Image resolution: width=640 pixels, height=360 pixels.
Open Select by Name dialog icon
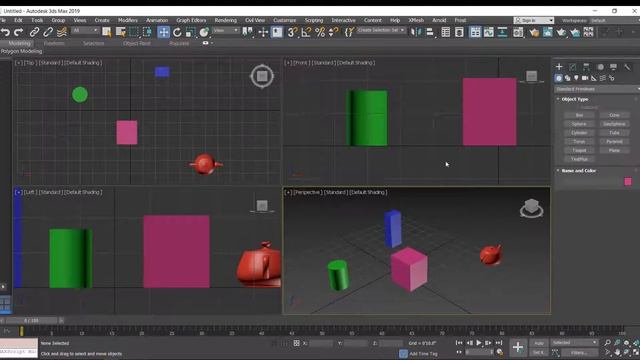click(x=121, y=32)
